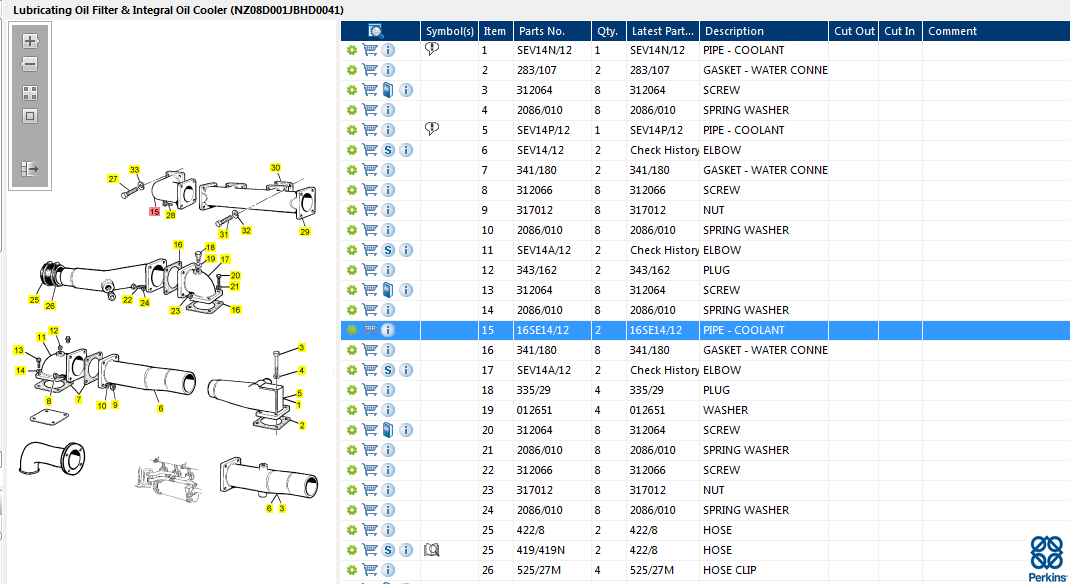This screenshot has width=1070, height=584.
Task: Click S supersession icon on hose 419/419N row
Action: (388, 550)
